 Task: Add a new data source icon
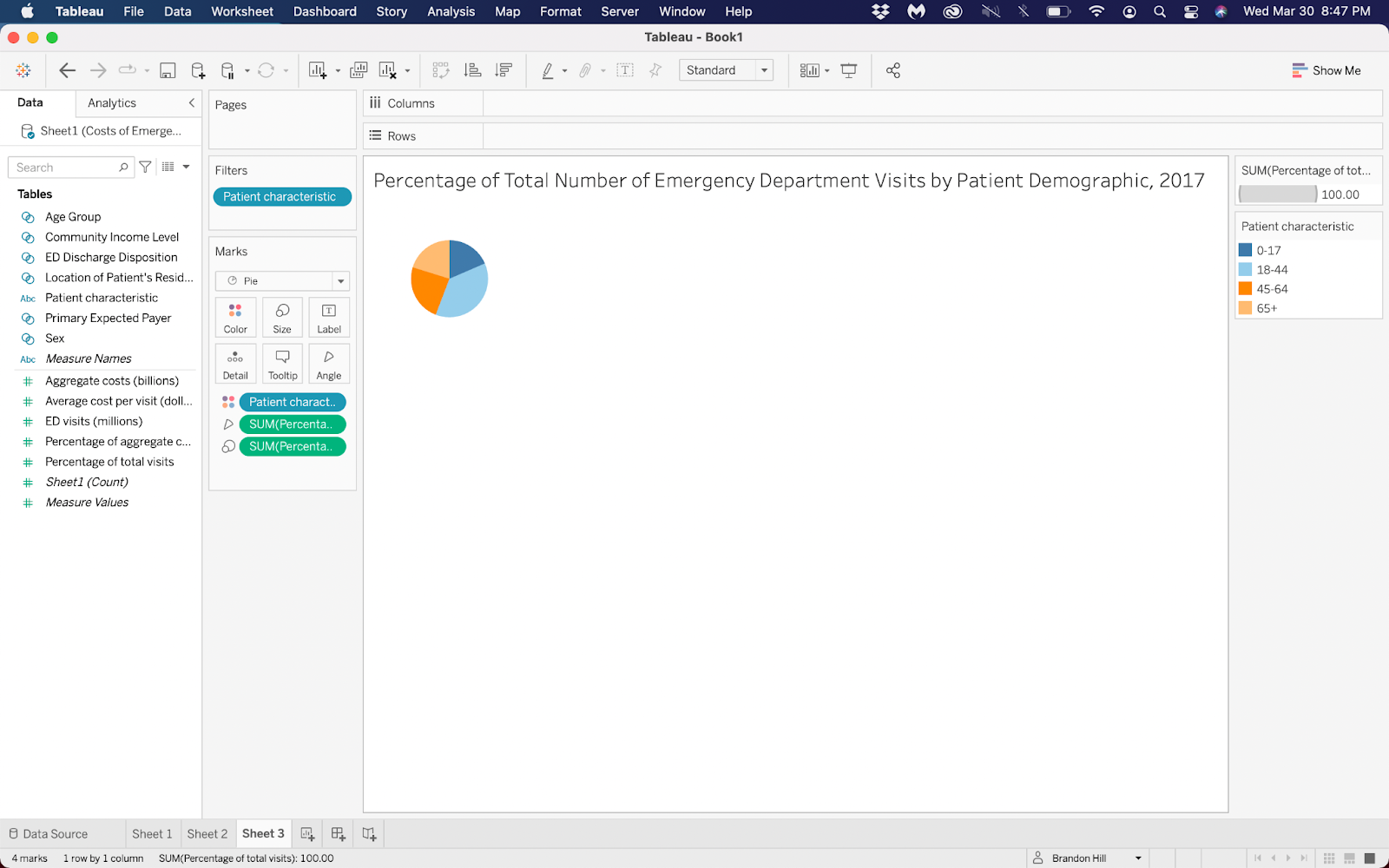(x=198, y=70)
